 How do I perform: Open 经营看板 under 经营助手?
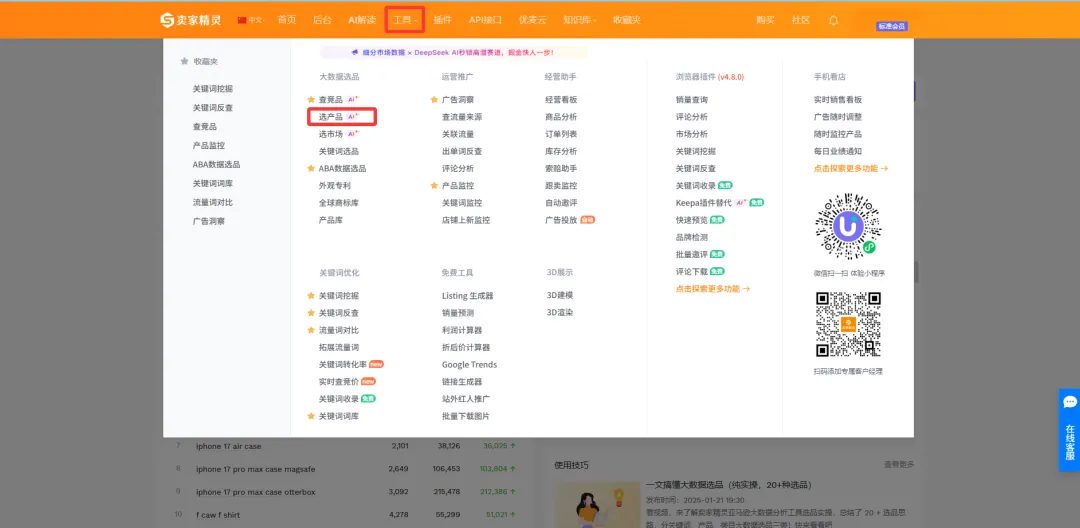click(561, 100)
